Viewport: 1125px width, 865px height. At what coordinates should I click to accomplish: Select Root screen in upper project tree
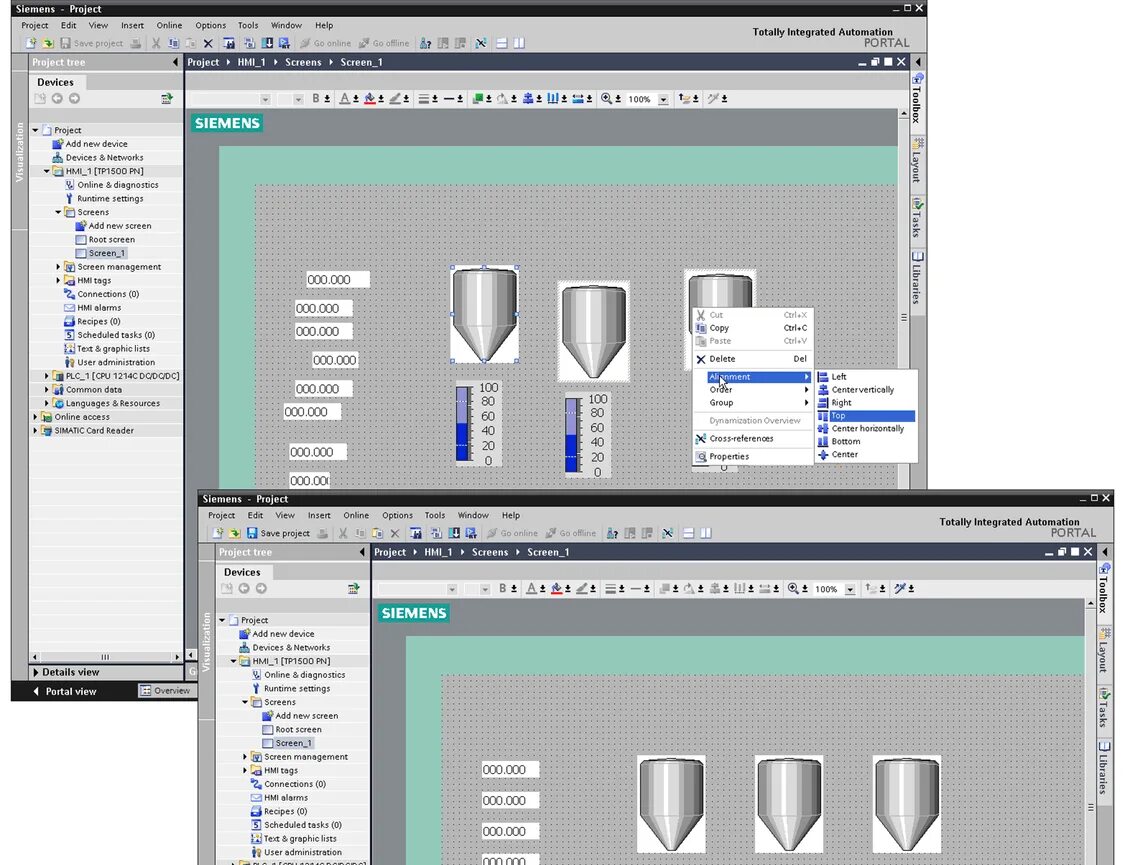[x=111, y=240]
